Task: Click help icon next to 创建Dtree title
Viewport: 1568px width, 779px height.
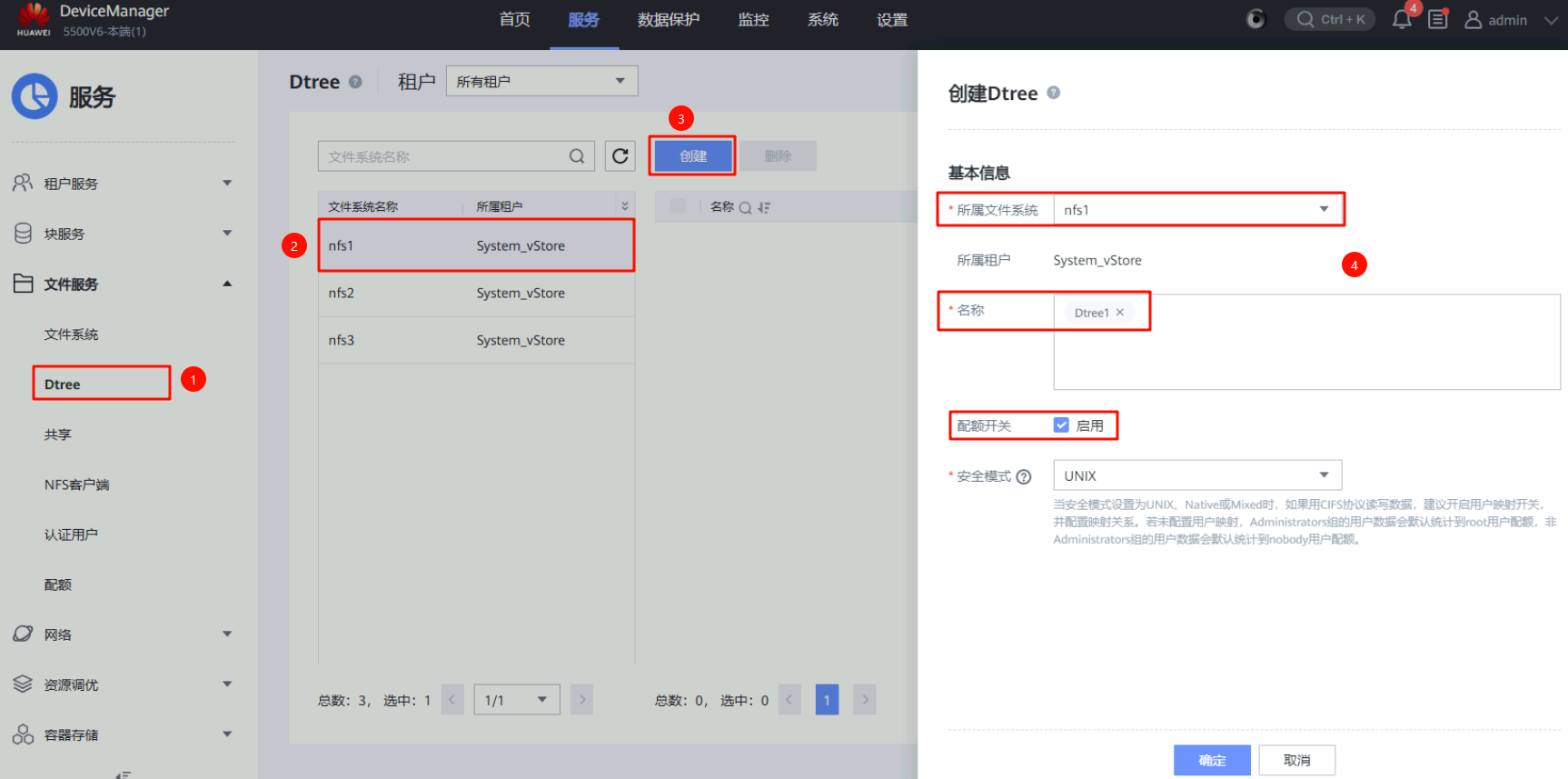Action: (1054, 93)
